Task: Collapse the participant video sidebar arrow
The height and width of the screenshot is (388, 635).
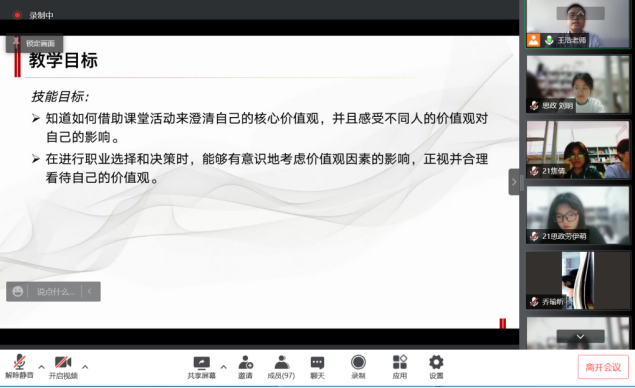Action: [514, 182]
